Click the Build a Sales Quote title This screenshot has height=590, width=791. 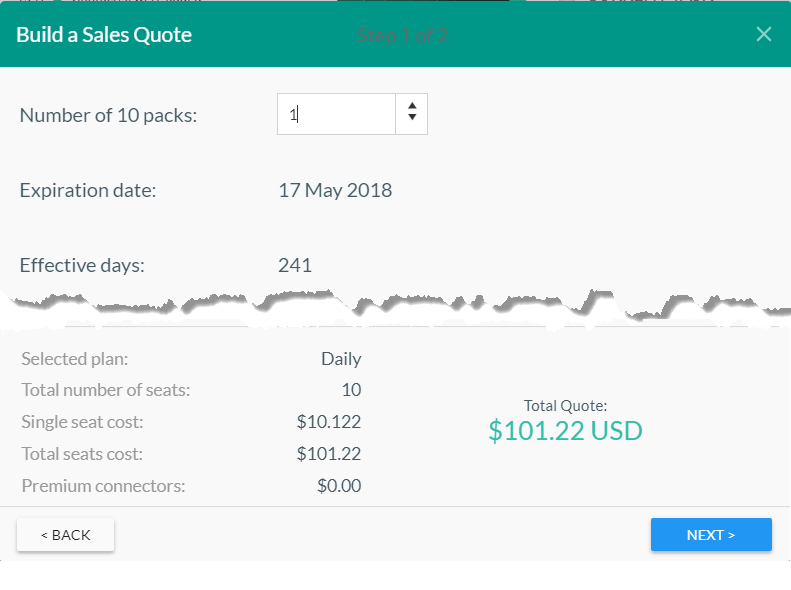click(x=104, y=35)
